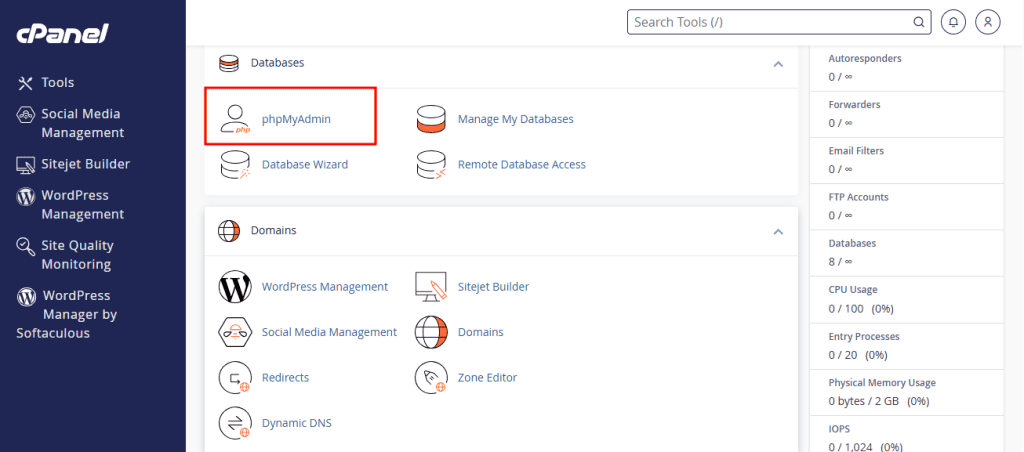Collapse the Domains section chevron
Viewport: 1024px width, 452px height.
[x=778, y=231]
